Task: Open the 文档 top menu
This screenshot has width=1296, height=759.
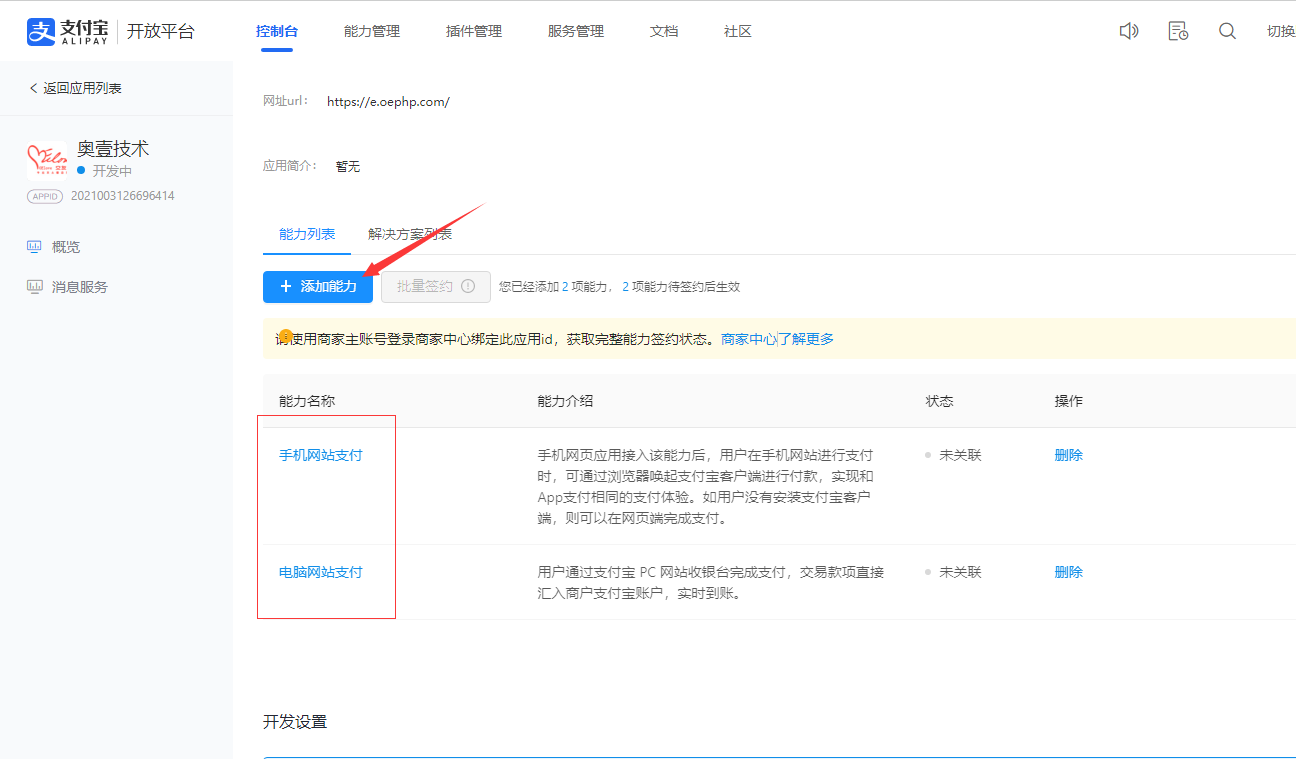Action: [664, 31]
